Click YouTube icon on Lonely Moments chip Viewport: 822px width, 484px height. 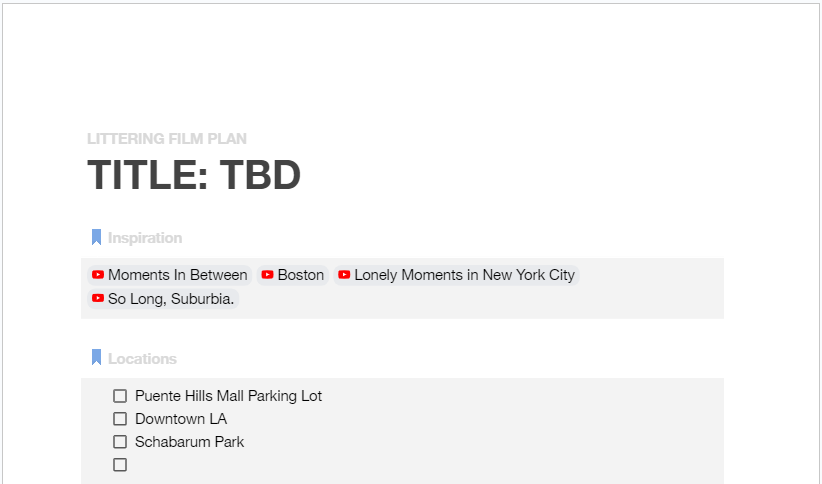point(344,275)
